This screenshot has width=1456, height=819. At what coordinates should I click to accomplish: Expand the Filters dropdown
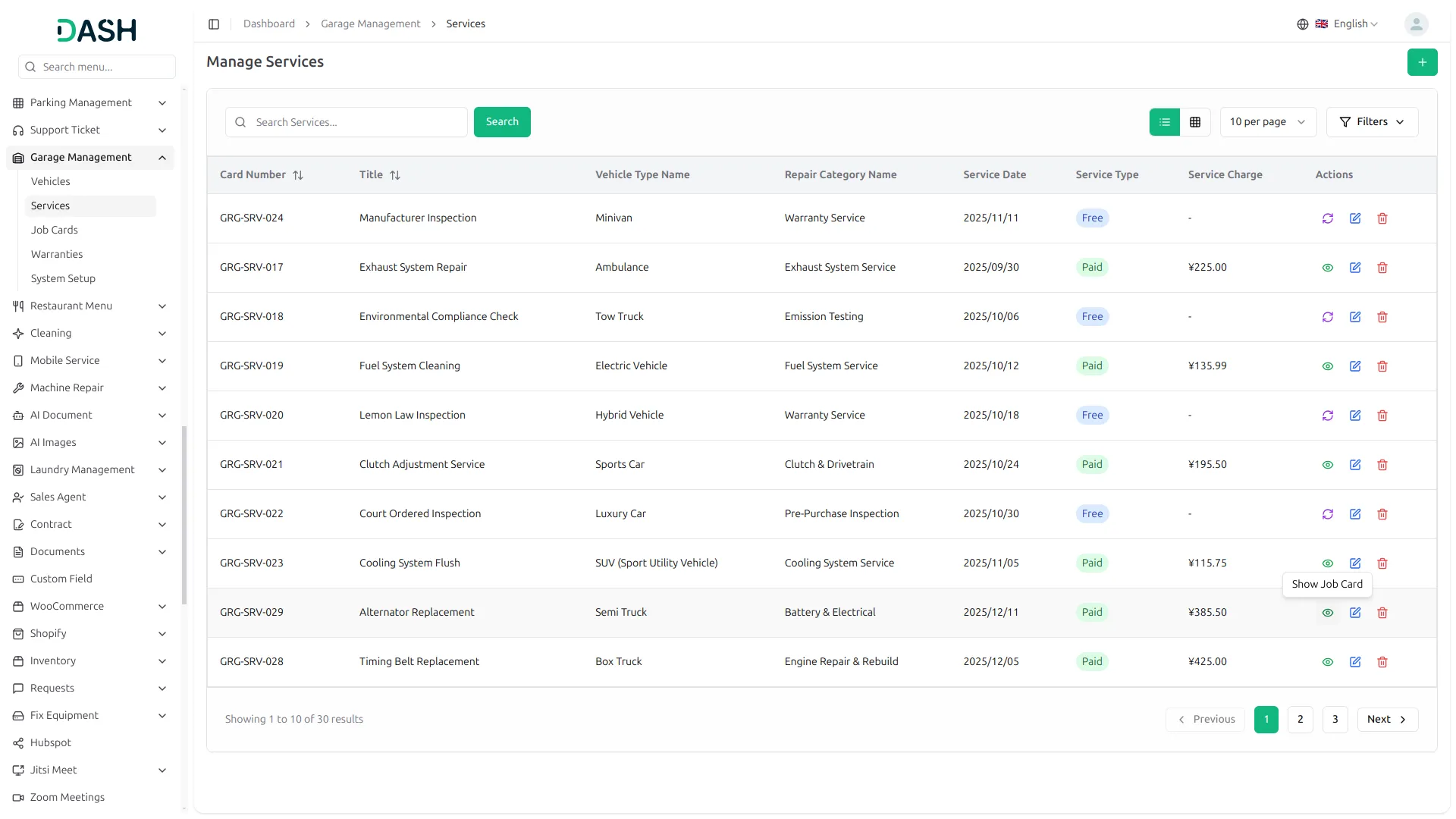tap(1371, 122)
